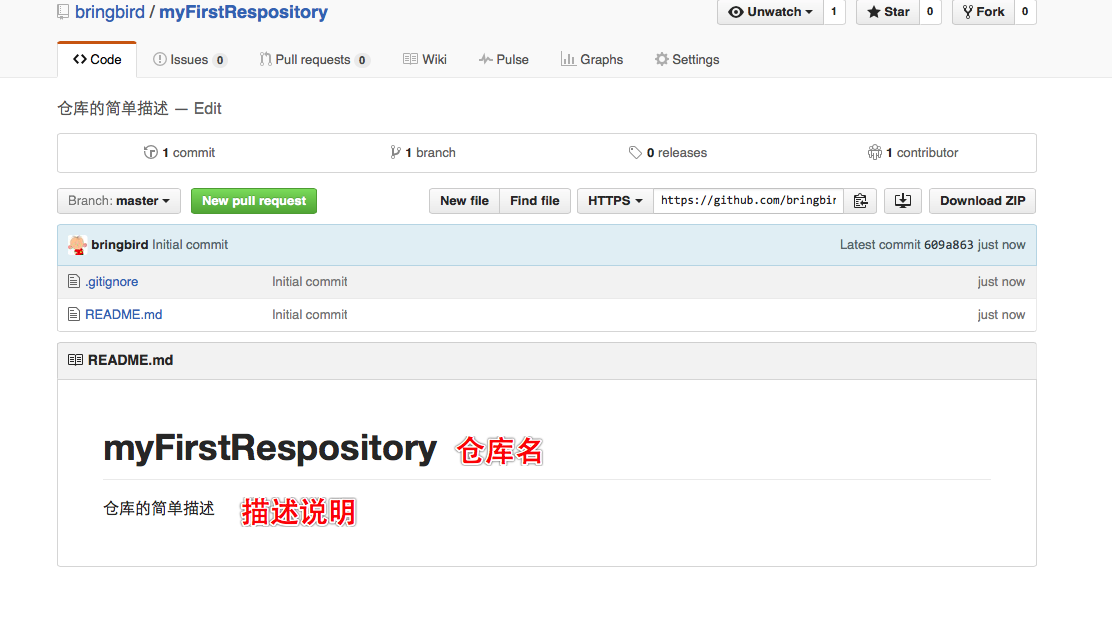This screenshot has height=619, width=1112.
Task: Open the latest Initial commit message
Action: (x=190, y=245)
